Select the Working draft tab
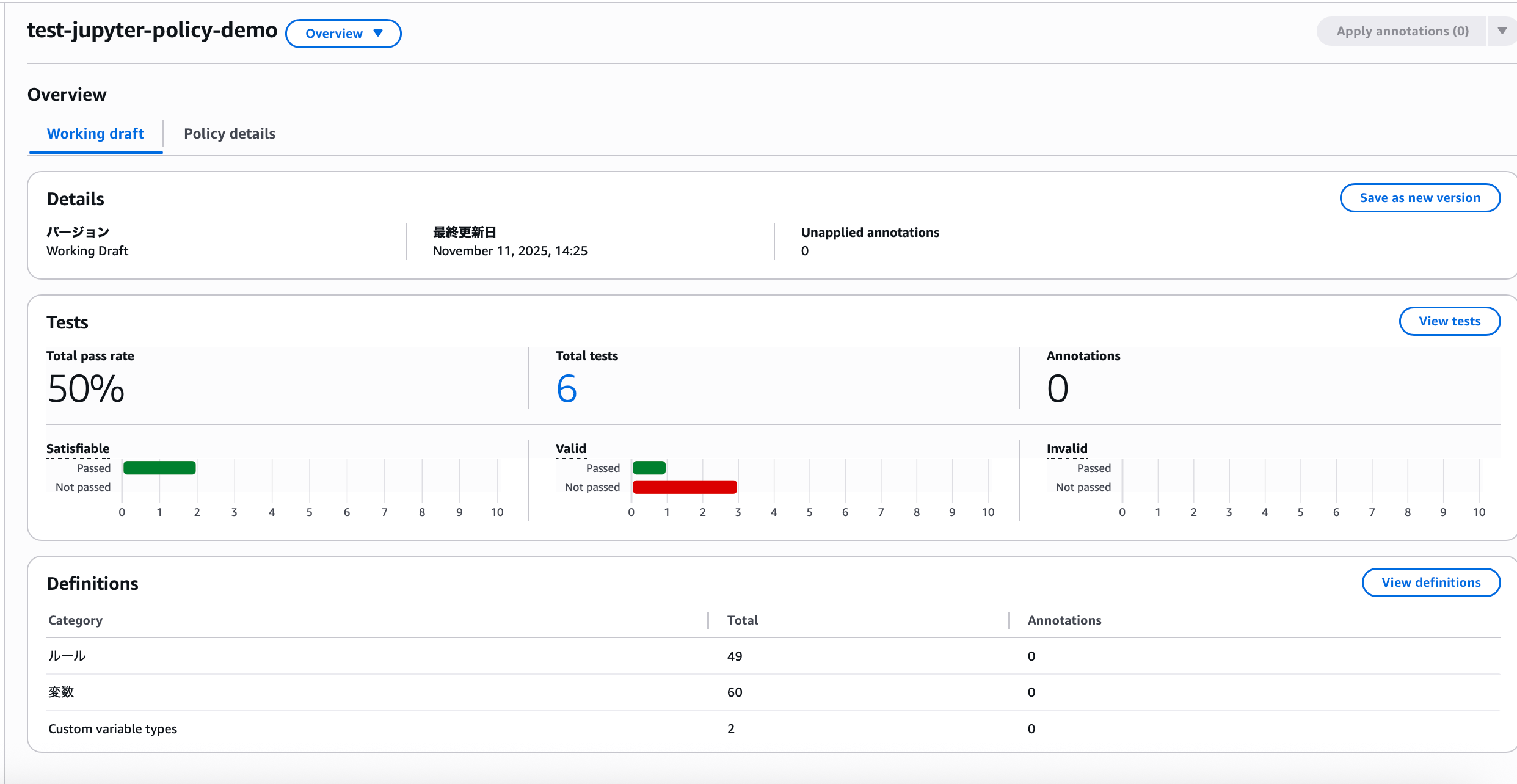This screenshot has width=1517, height=784. point(95,134)
